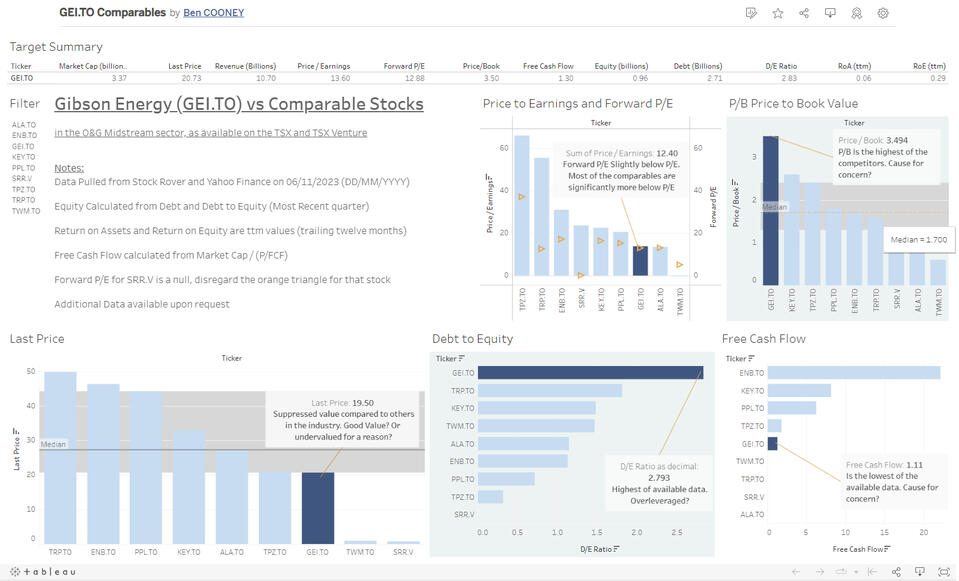This screenshot has width=959, height=581.
Task: Select ENB.TO in the Filter list
Action: pyautogui.click(x=24, y=135)
